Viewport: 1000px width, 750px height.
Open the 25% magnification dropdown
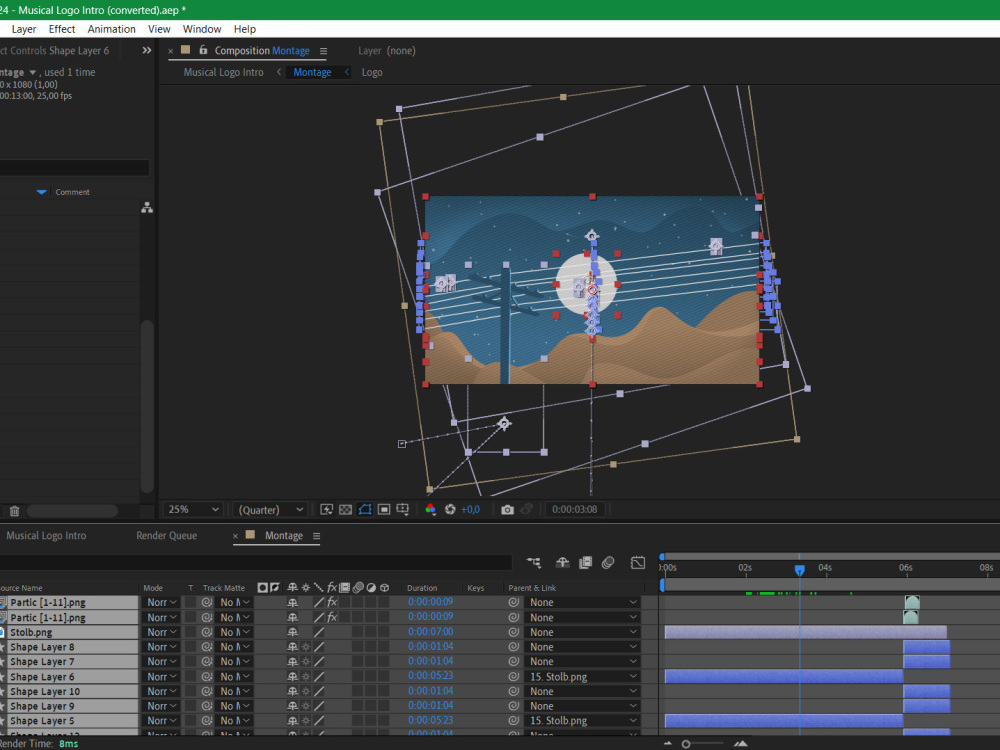193,509
